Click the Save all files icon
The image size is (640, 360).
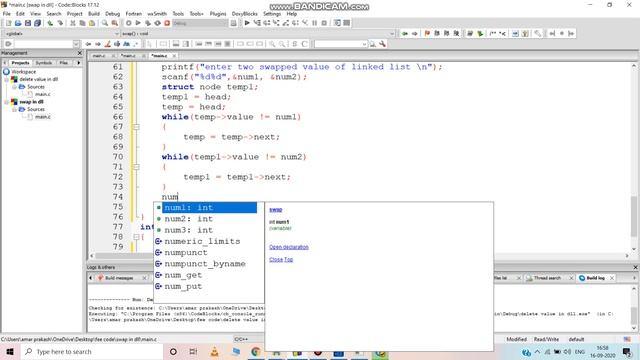tap(38, 23)
